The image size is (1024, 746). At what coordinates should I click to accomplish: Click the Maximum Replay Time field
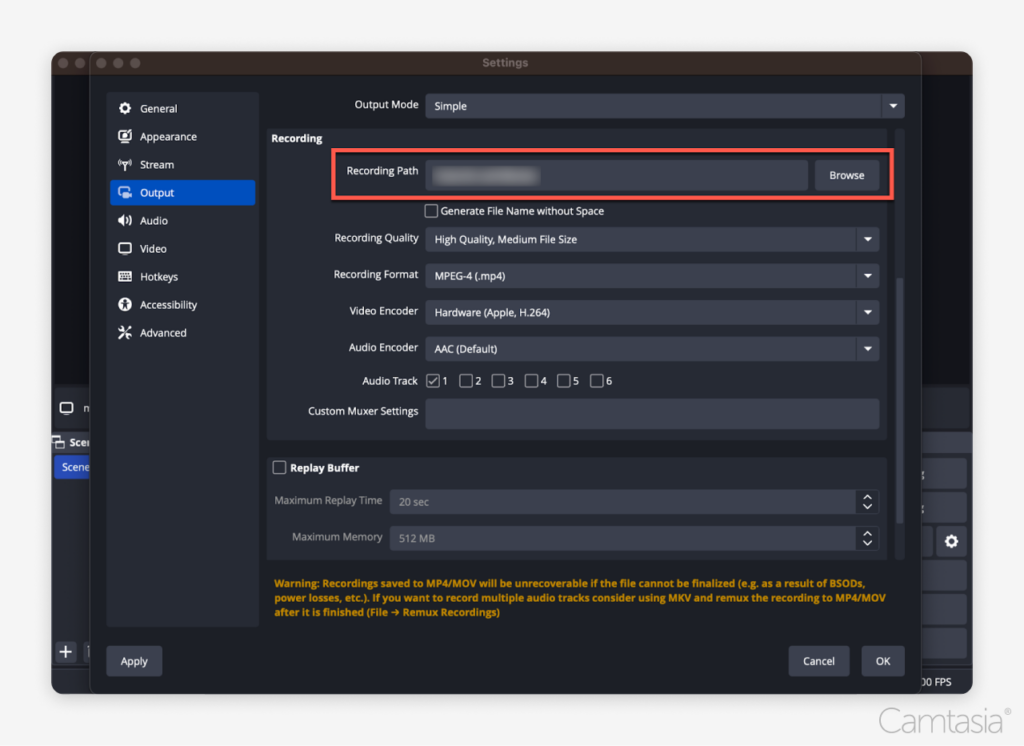[x=622, y=502]
